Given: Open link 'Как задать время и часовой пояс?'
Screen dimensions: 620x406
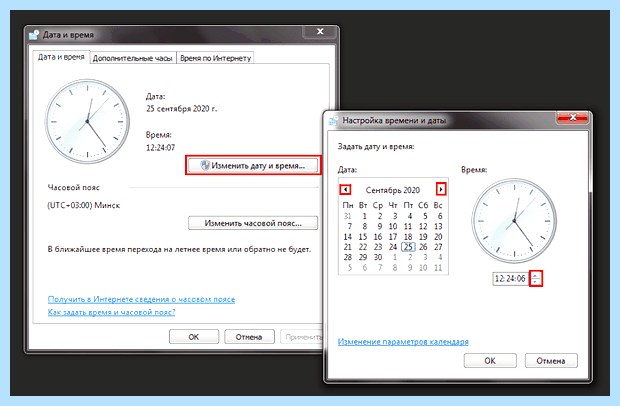Looking at the screenshot, I should coord(111,312).
